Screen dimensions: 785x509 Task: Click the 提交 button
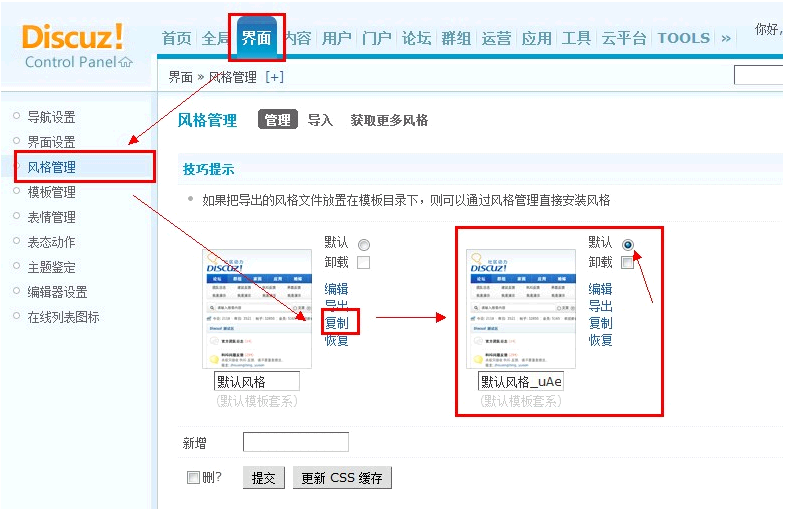(x=264, y=478)
